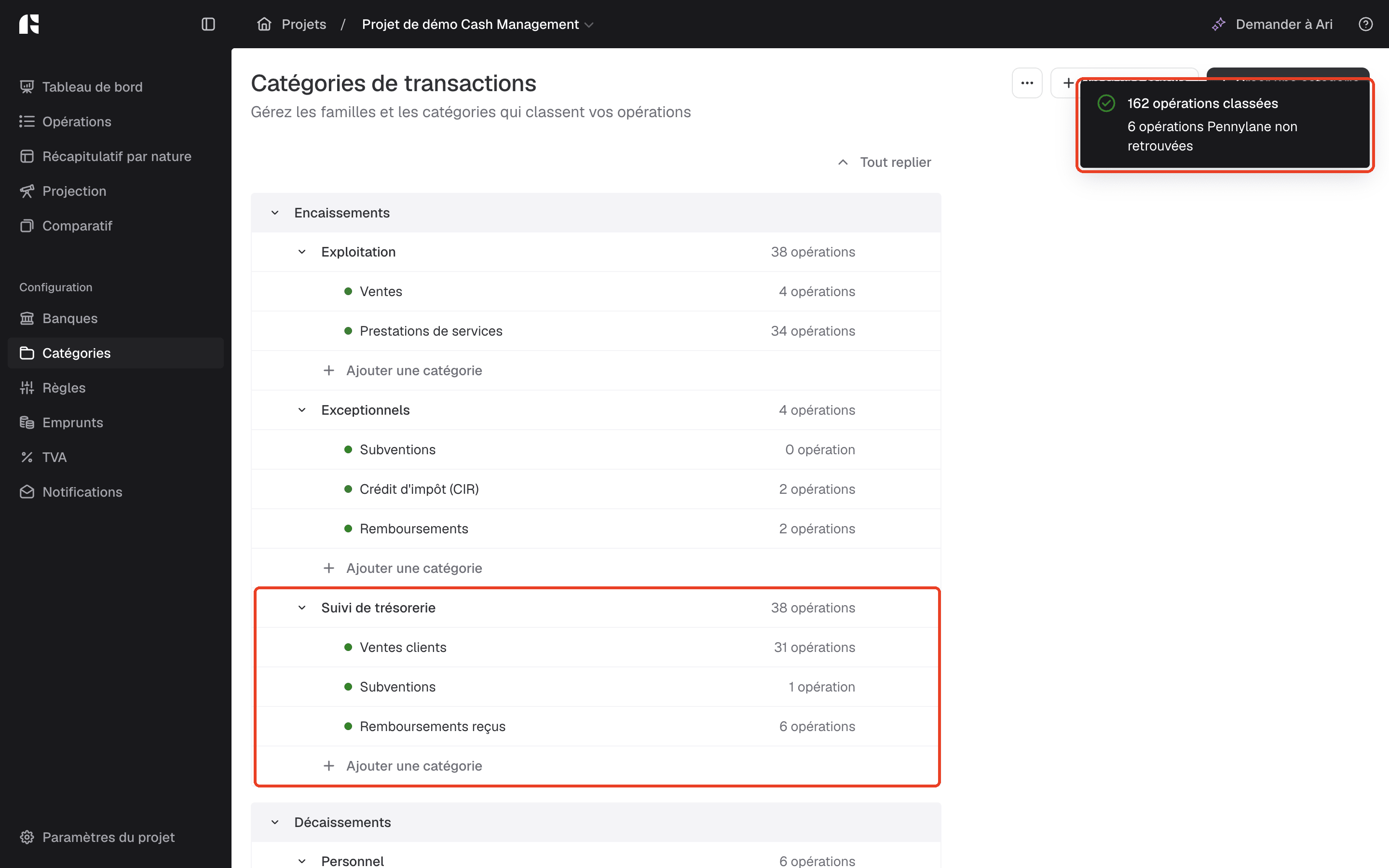The width and height of the screenshot is (1389, 868).
Task: Collapse the Décaissements section
Action: (x=275, y=822)
